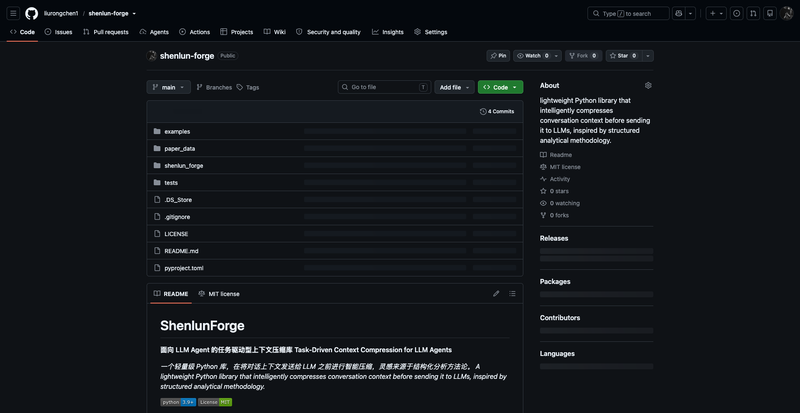Viewport: 800px width, 413px height.
Task: Open the Wiki tab
Action: pos(274,32)
